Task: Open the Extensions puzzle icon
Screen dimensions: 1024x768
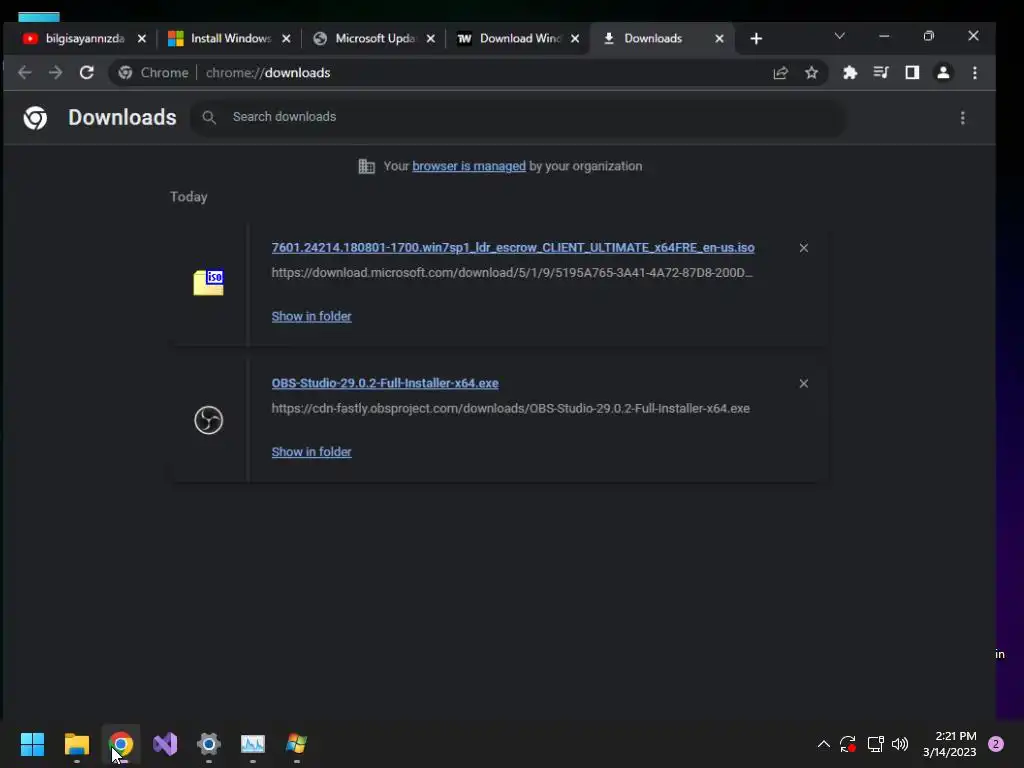Action: (x=850, y=72)
